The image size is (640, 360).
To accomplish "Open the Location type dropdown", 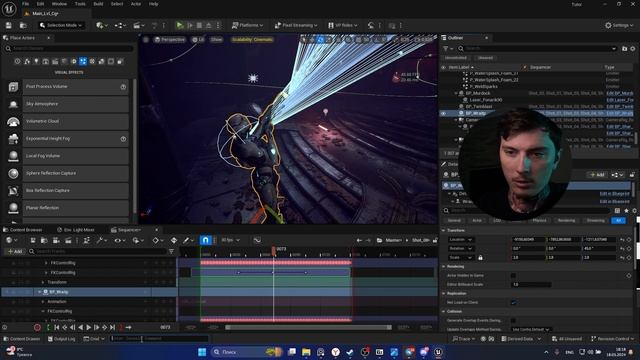I will click(x=461, y=240).
